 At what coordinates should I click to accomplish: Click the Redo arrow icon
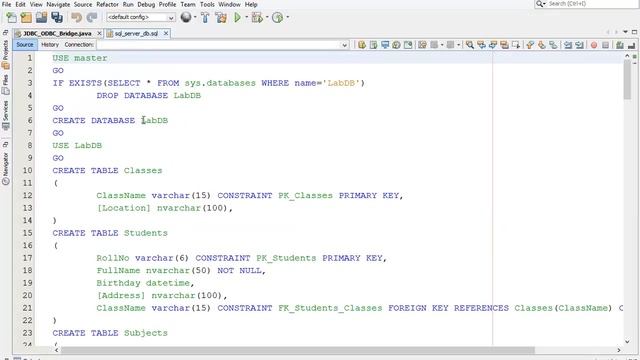coord(92,18)
